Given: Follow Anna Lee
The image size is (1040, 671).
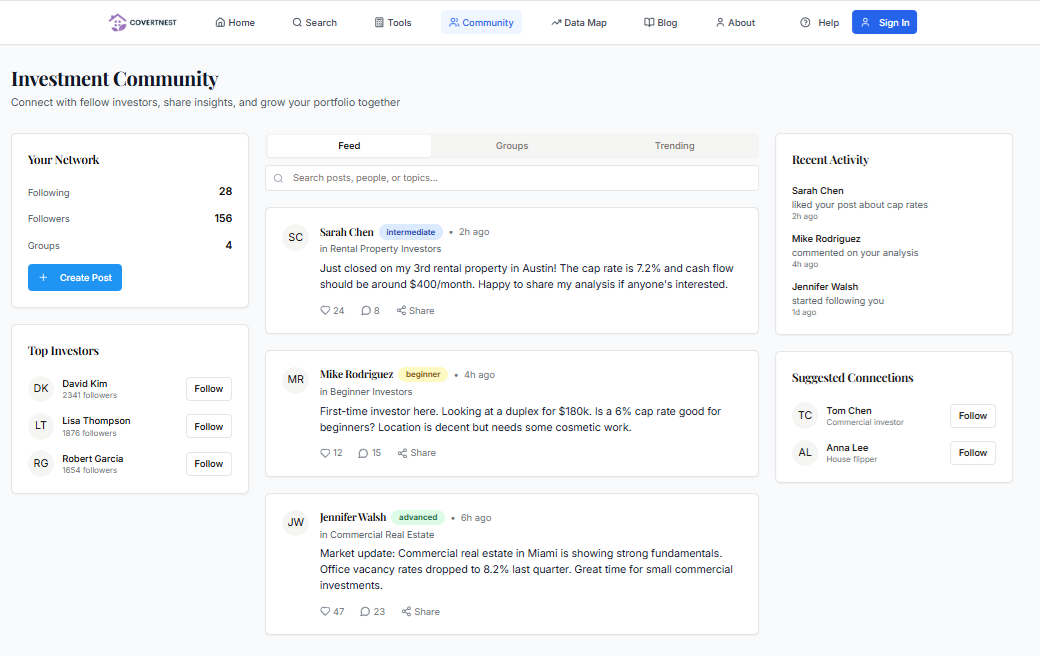Looking at the screenshot, I should pyautogui.click(x=973, y=453).
